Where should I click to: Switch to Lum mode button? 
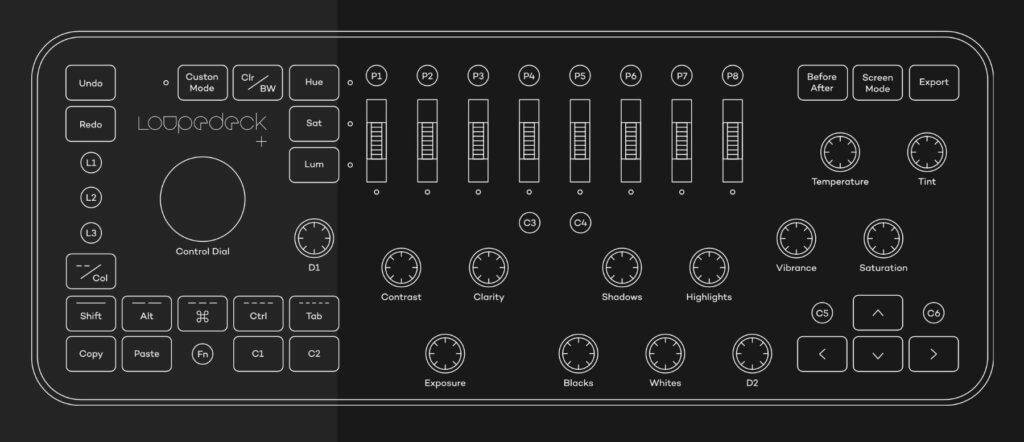(x=313, y=164)
